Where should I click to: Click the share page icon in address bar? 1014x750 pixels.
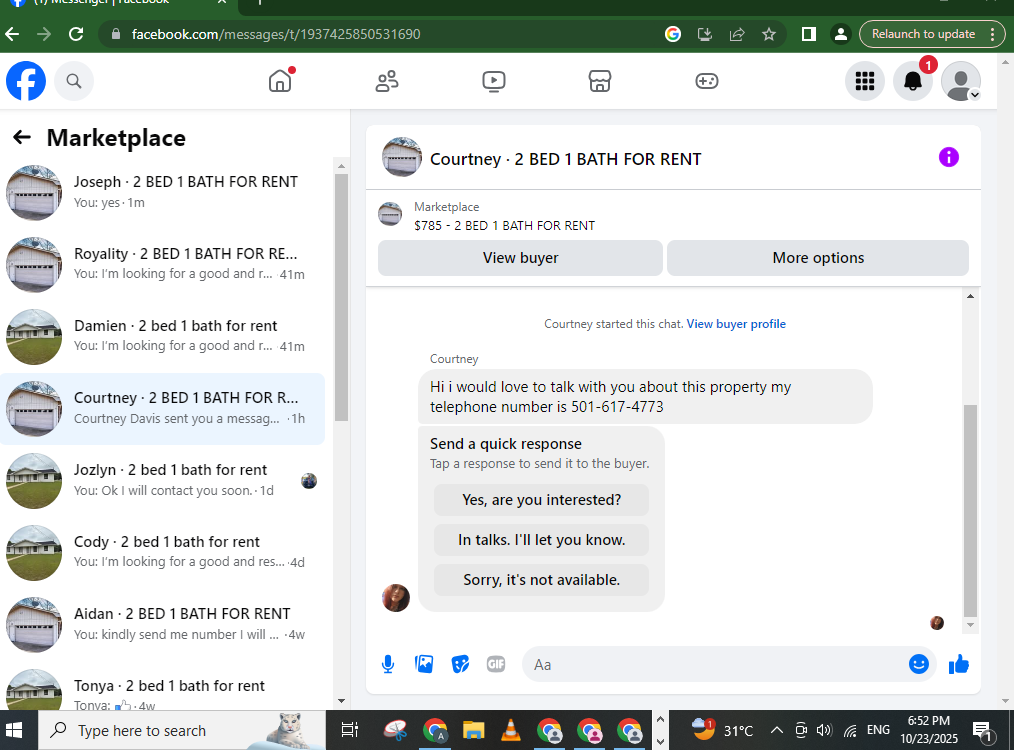(x=737, y=34)
